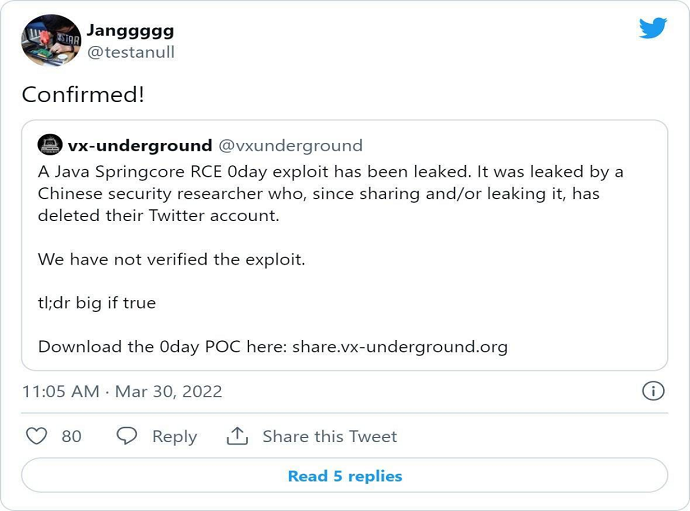Viewport: 690px width, 511px height.
Task: Select the Share this Tweet label
Action: tap(330, 436)
